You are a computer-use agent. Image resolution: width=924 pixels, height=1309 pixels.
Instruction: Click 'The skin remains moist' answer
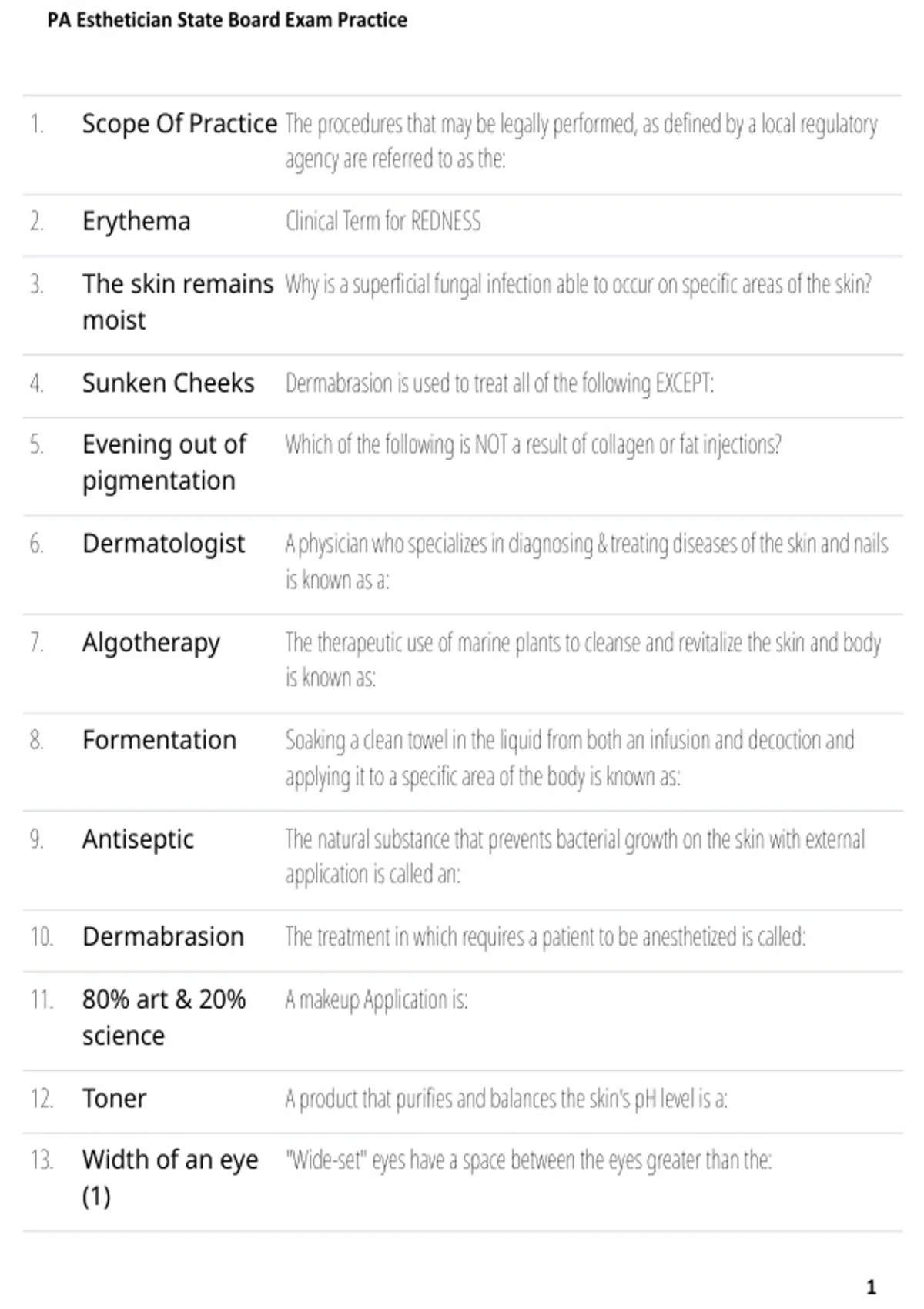(178, 302)
